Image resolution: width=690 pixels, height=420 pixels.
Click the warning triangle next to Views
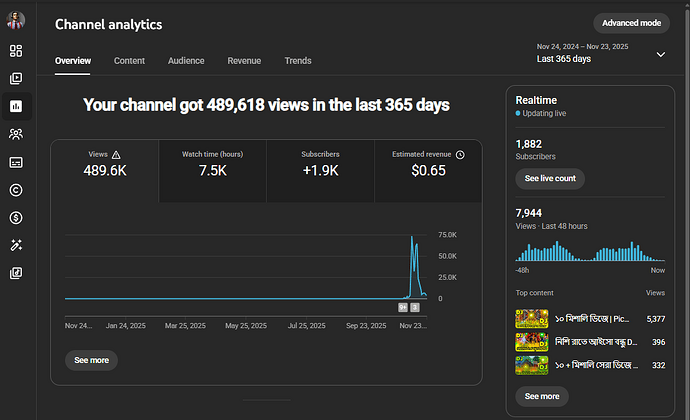[117, 155]
